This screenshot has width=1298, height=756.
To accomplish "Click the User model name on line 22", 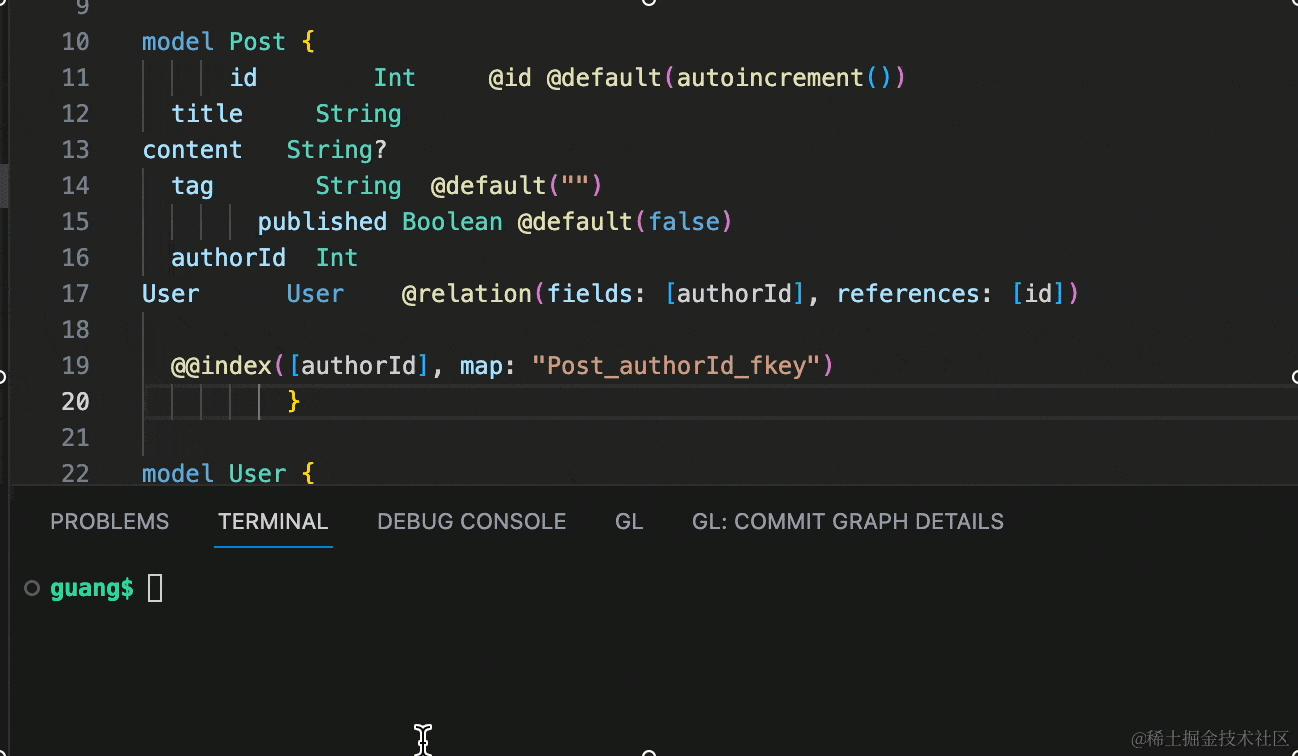I will (x=257, y=473).
